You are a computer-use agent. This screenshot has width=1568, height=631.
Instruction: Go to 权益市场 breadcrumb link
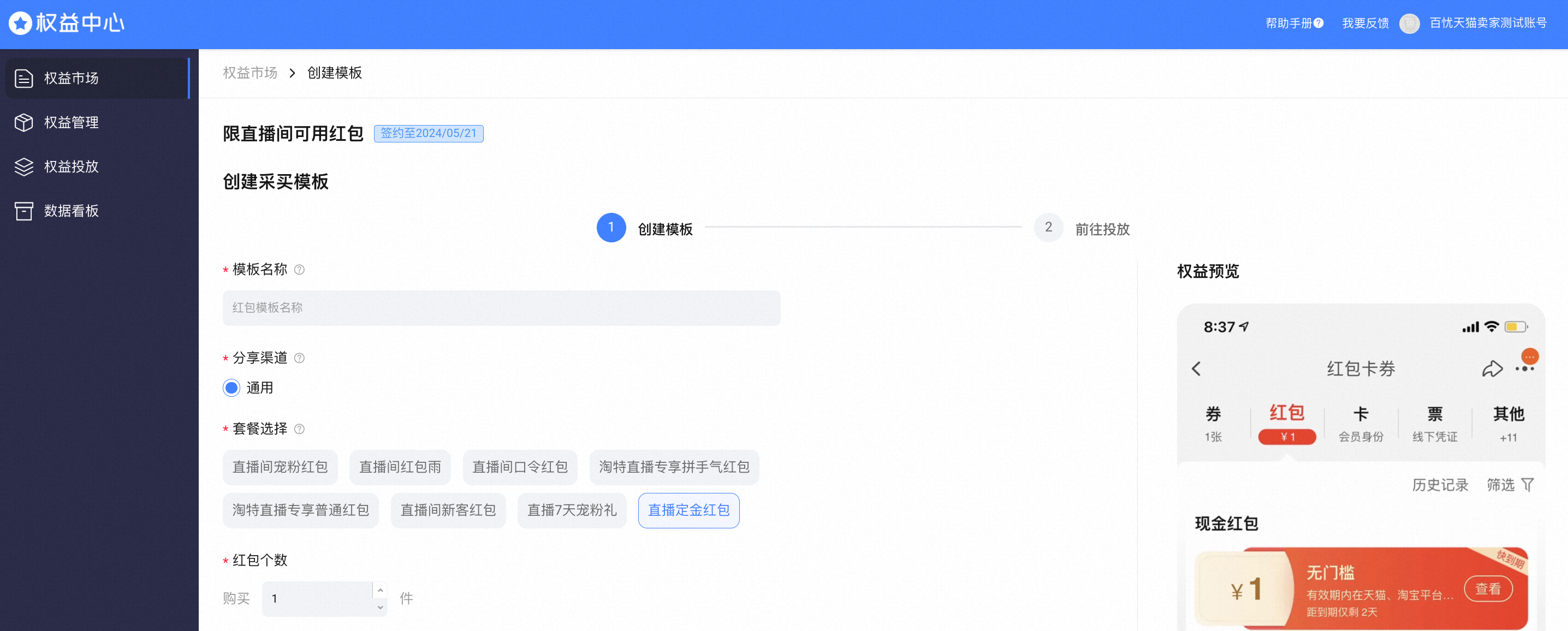click(250, 73)
